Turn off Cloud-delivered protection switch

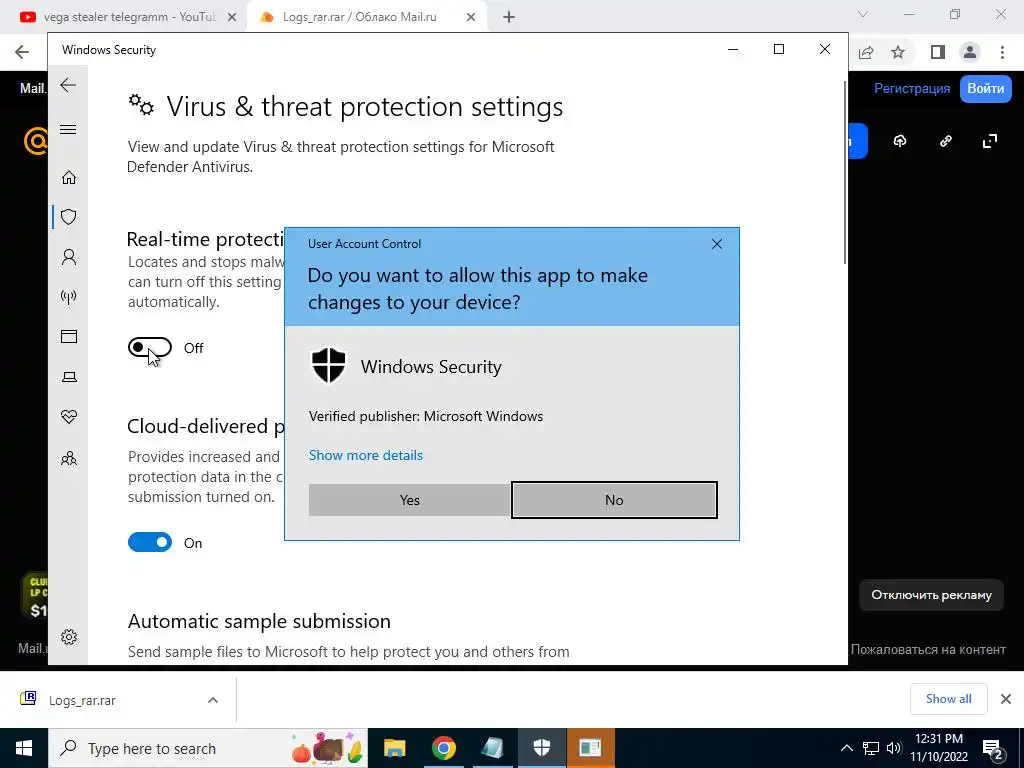pos(150,542)
